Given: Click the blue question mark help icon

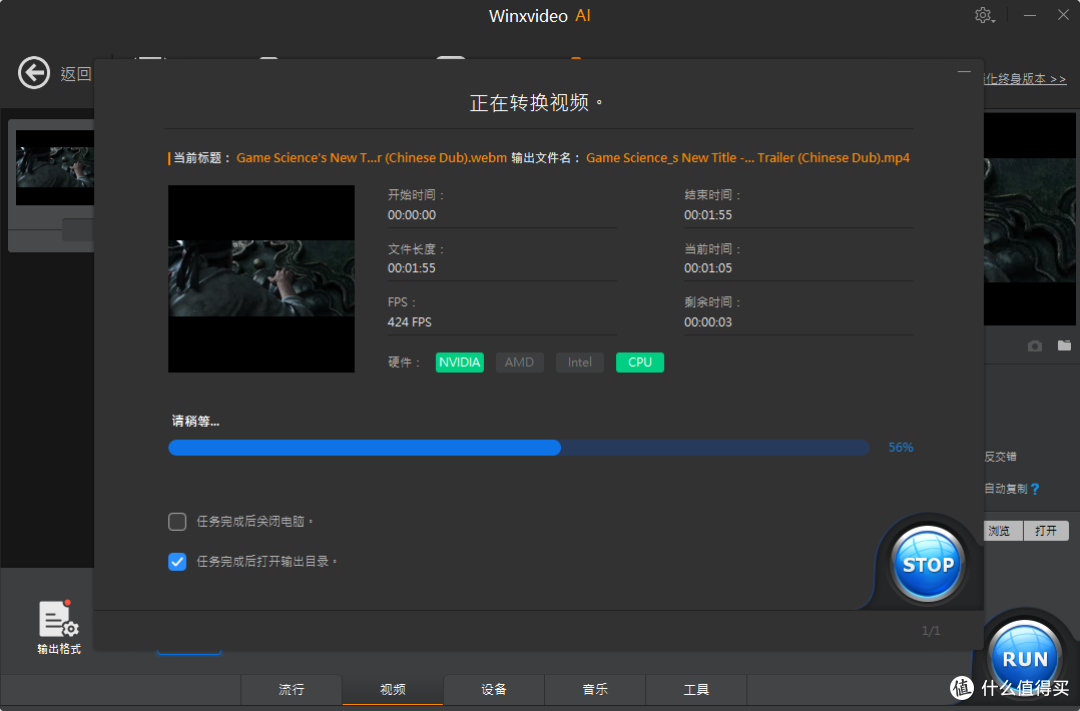Looking at the screenshot, I should click(x=1035, y=489).
